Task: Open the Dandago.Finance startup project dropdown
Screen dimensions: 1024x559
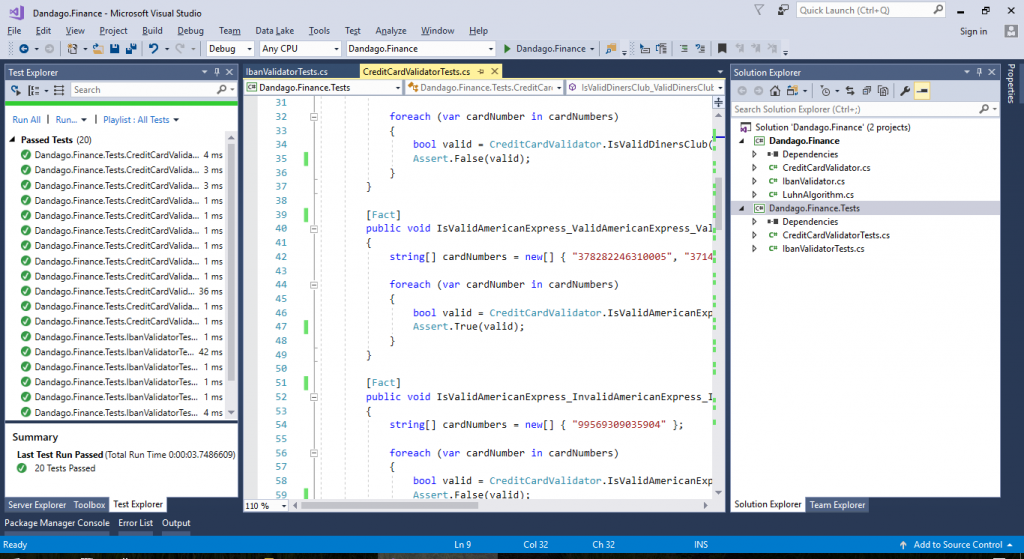Action: [421, 48]
